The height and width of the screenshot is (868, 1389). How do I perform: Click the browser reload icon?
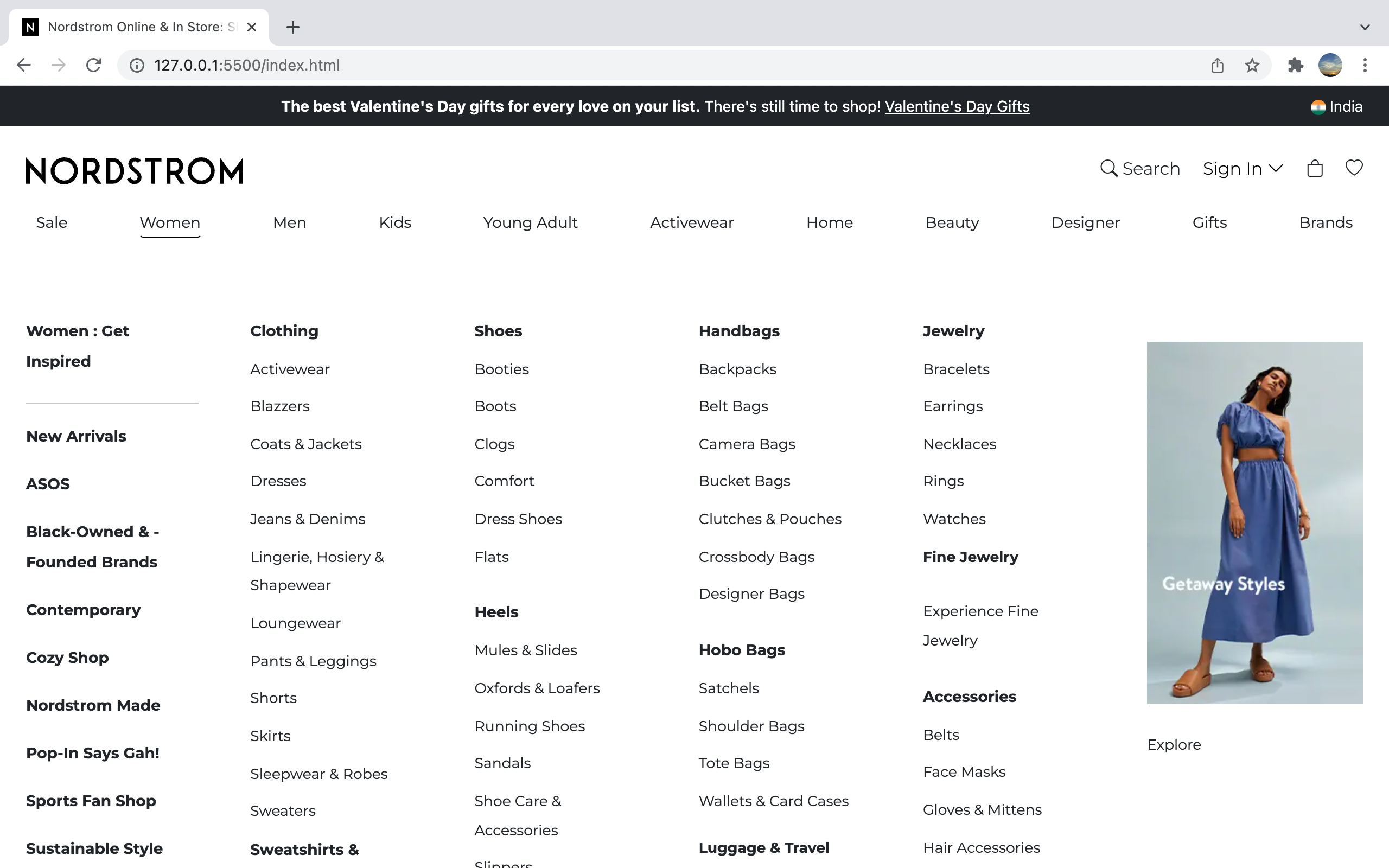pyautogui.click(x=93, y=65)
